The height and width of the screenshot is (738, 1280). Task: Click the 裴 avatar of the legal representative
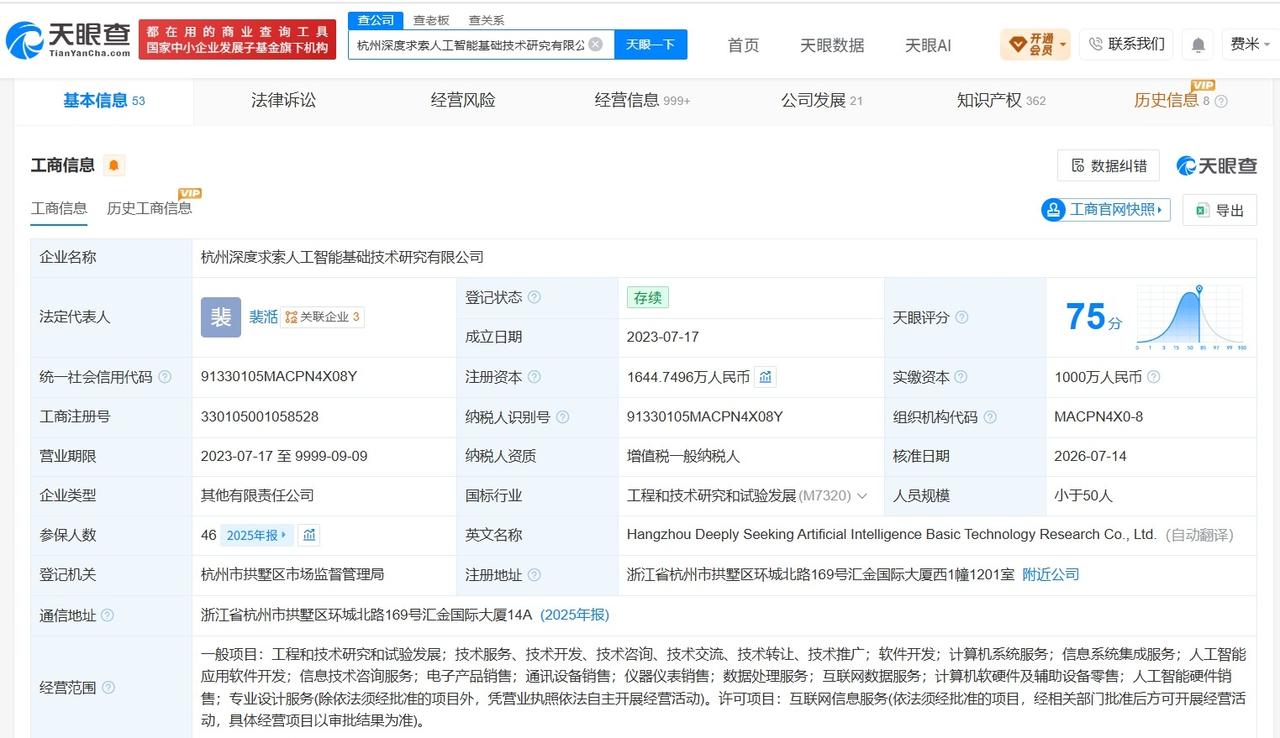(221, 317)
